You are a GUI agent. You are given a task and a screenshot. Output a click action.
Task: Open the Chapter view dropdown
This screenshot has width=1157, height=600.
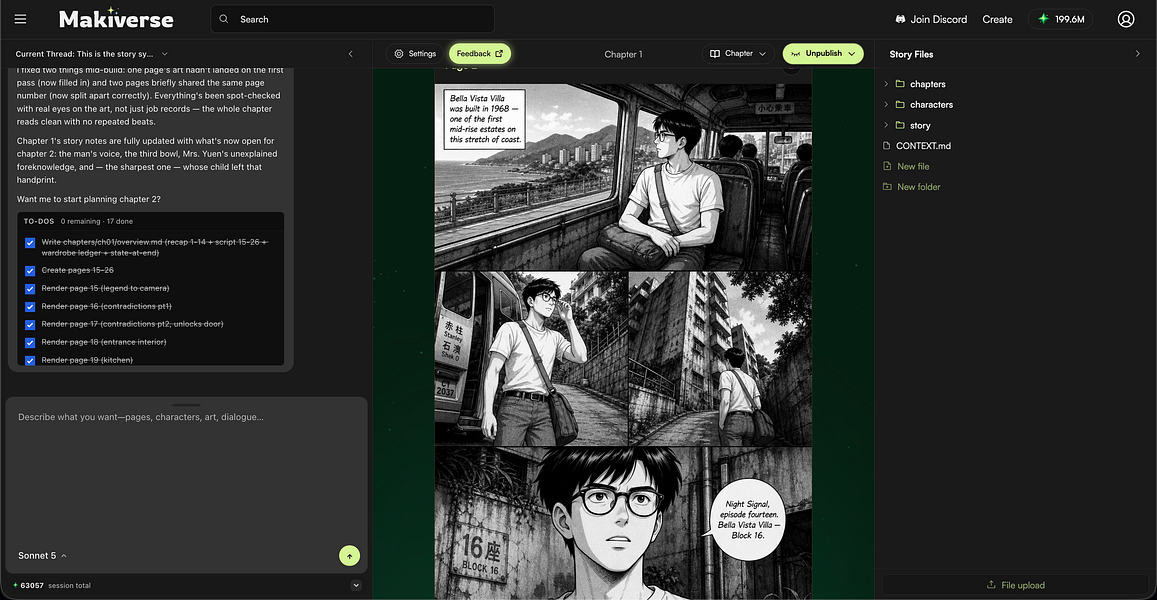[738, 54]
